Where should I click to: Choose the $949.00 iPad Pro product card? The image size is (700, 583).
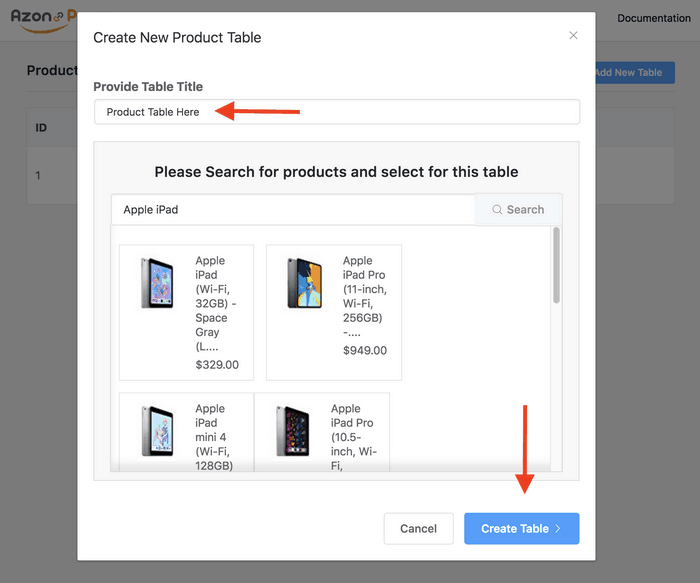point(334,312)
